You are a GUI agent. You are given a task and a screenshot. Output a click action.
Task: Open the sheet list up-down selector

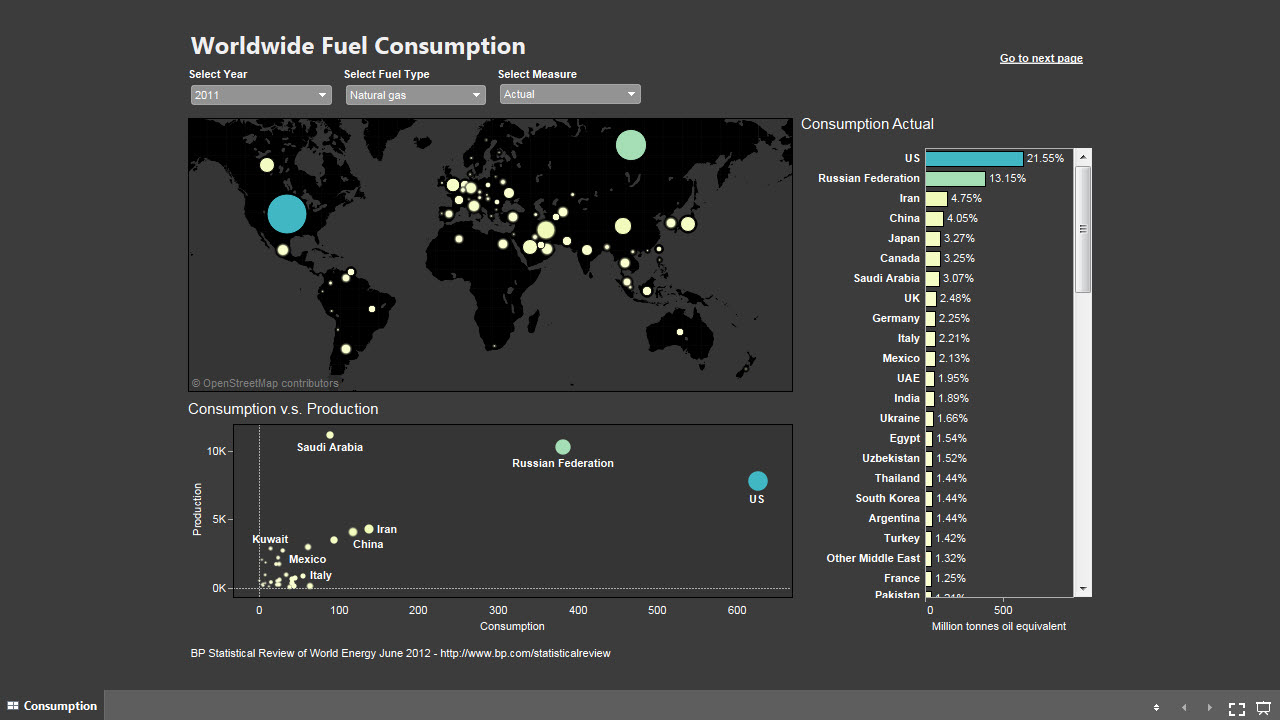(1156, 708)
